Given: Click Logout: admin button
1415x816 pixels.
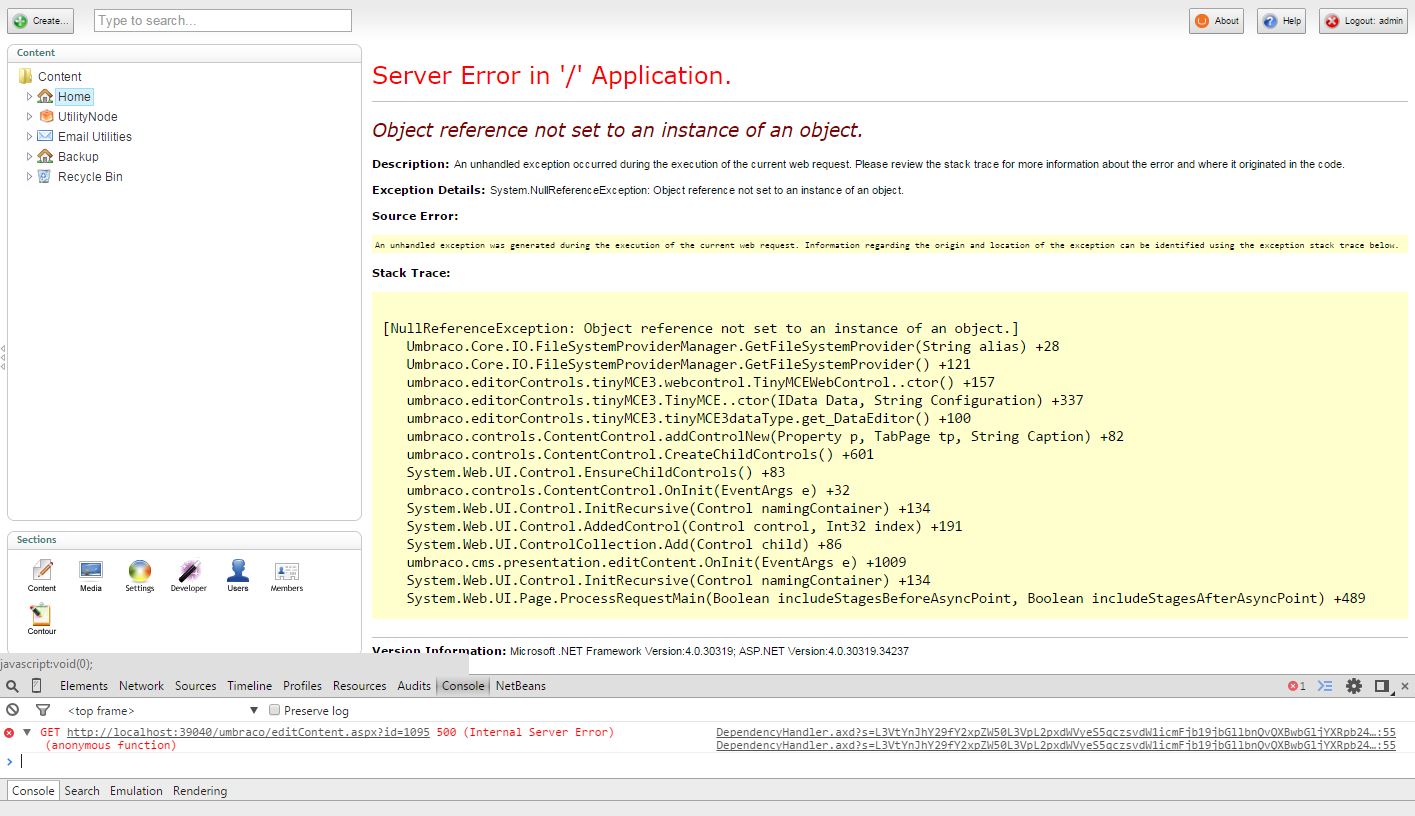Looking at the screenshot, I should pyautogui.click(x=1363, y=21).
